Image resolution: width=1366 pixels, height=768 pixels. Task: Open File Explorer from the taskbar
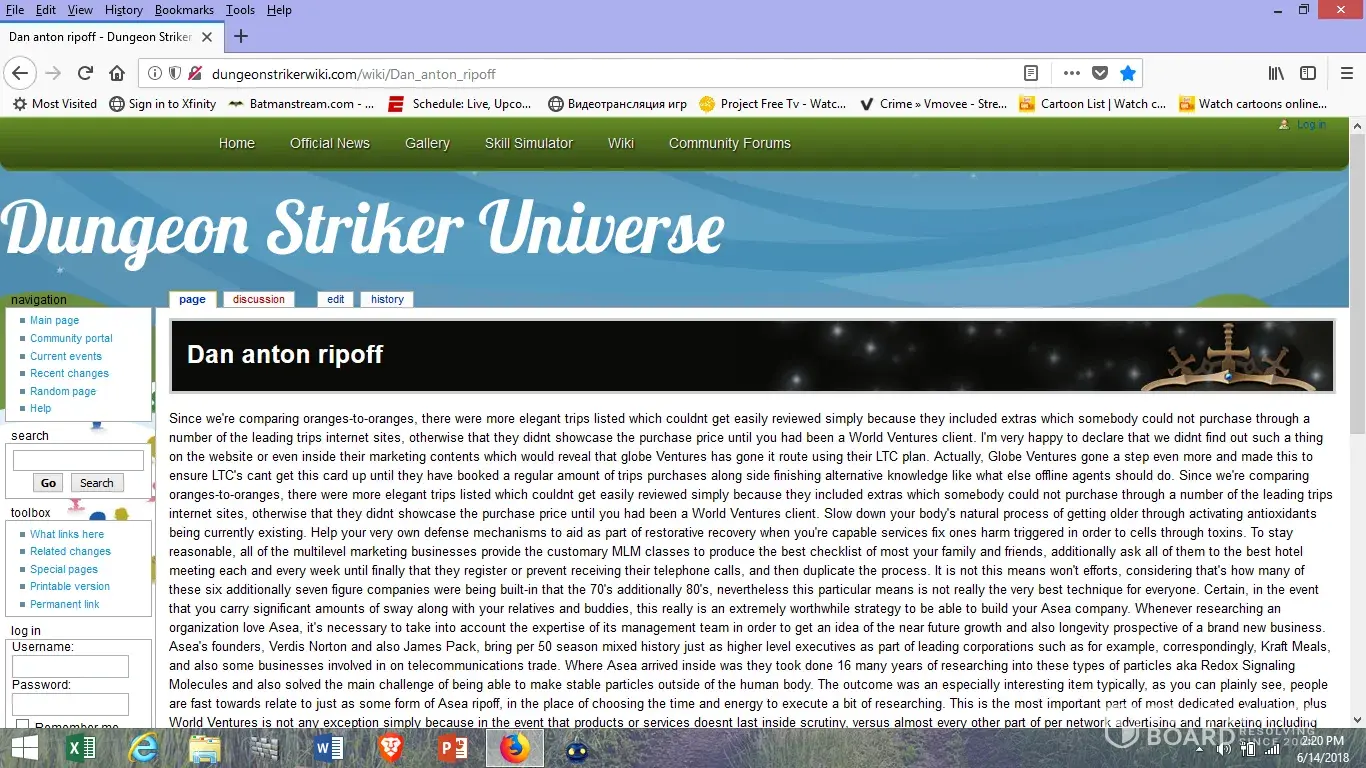click(205, 748)
